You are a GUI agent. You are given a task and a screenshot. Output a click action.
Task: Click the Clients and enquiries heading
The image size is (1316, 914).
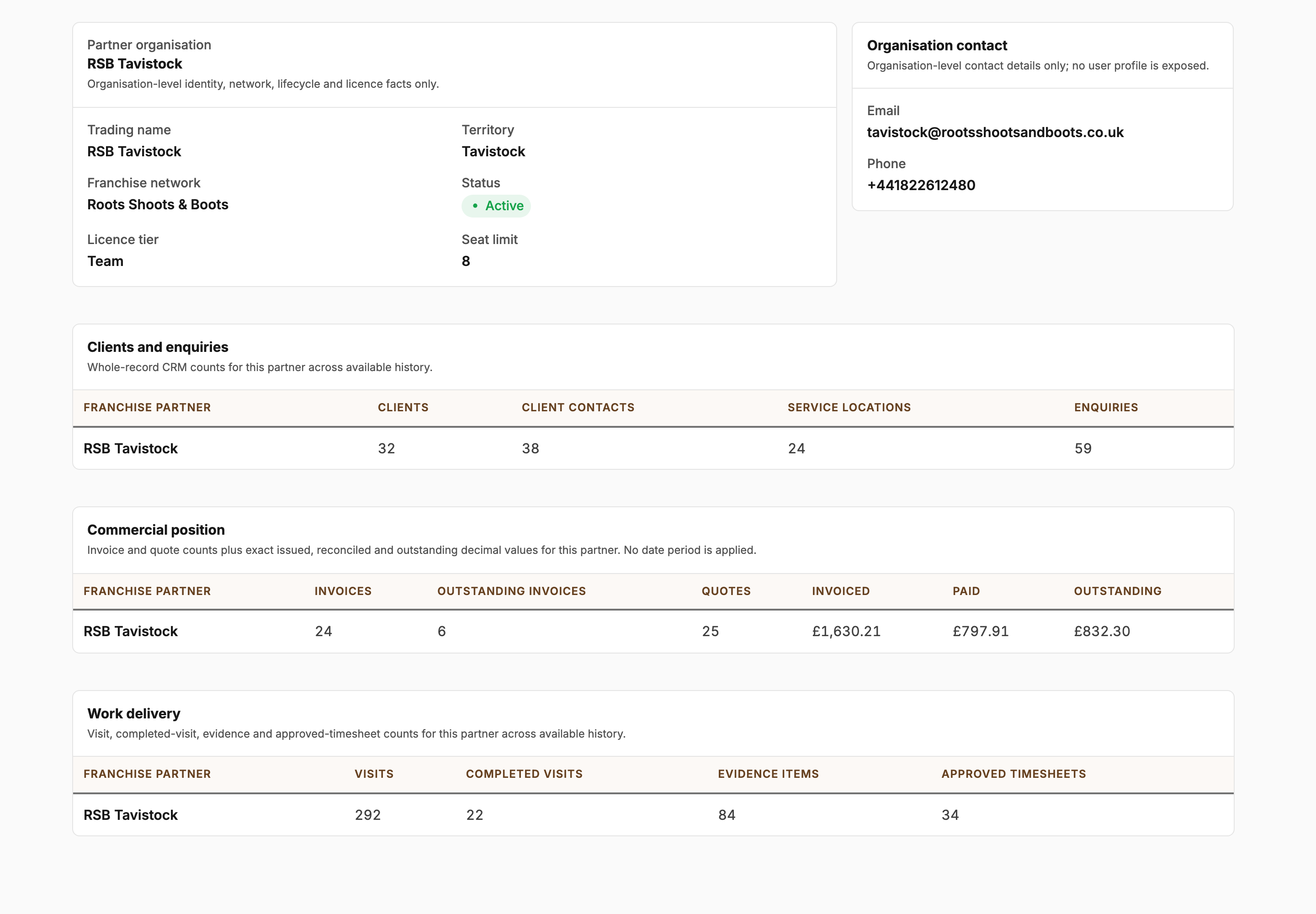158,347
